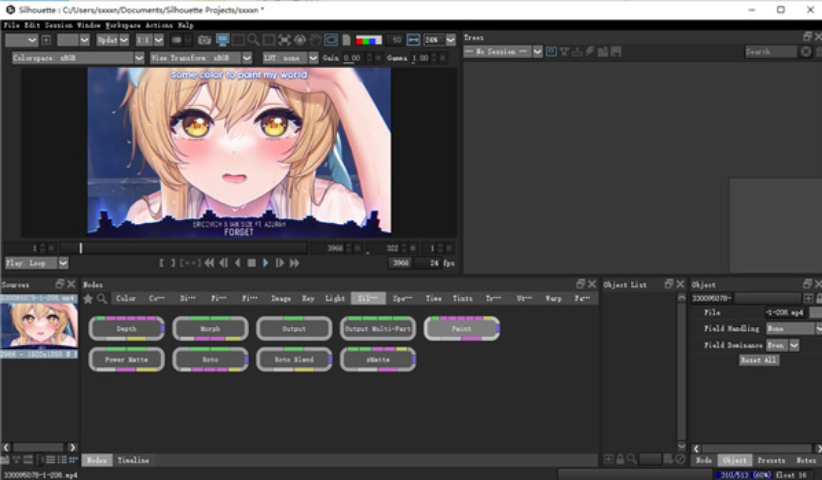Expand the Play Loop mode dropdown
This screenshot has height=480, width=822.
pyautogui.click(x=36, y=263)
